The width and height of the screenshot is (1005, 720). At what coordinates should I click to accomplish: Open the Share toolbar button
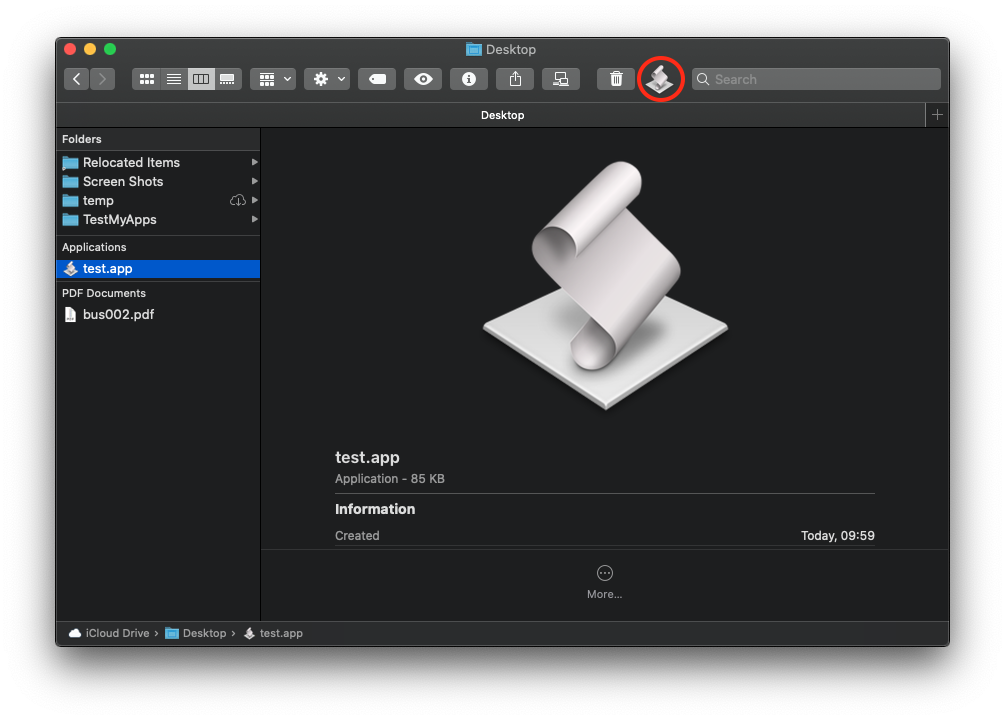click(515, 79)
